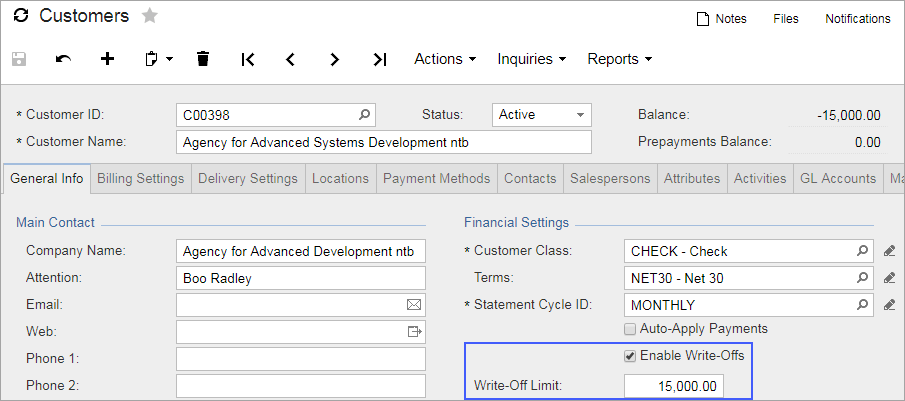The height and width of the screenshot is (401, 905).
Task: Click the Email input field
Action: pos(301,305)
